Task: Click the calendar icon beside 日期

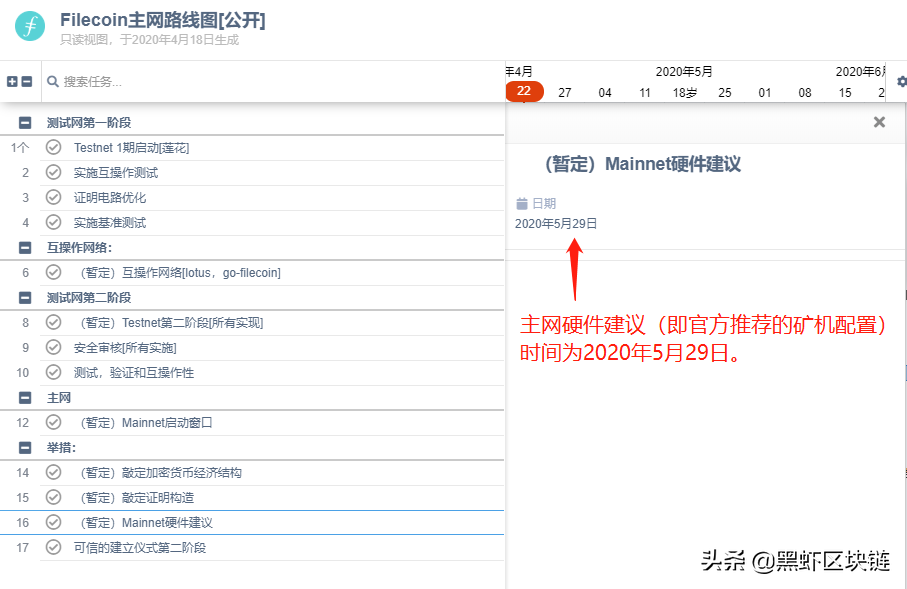Action: click(x=524, y=202)
